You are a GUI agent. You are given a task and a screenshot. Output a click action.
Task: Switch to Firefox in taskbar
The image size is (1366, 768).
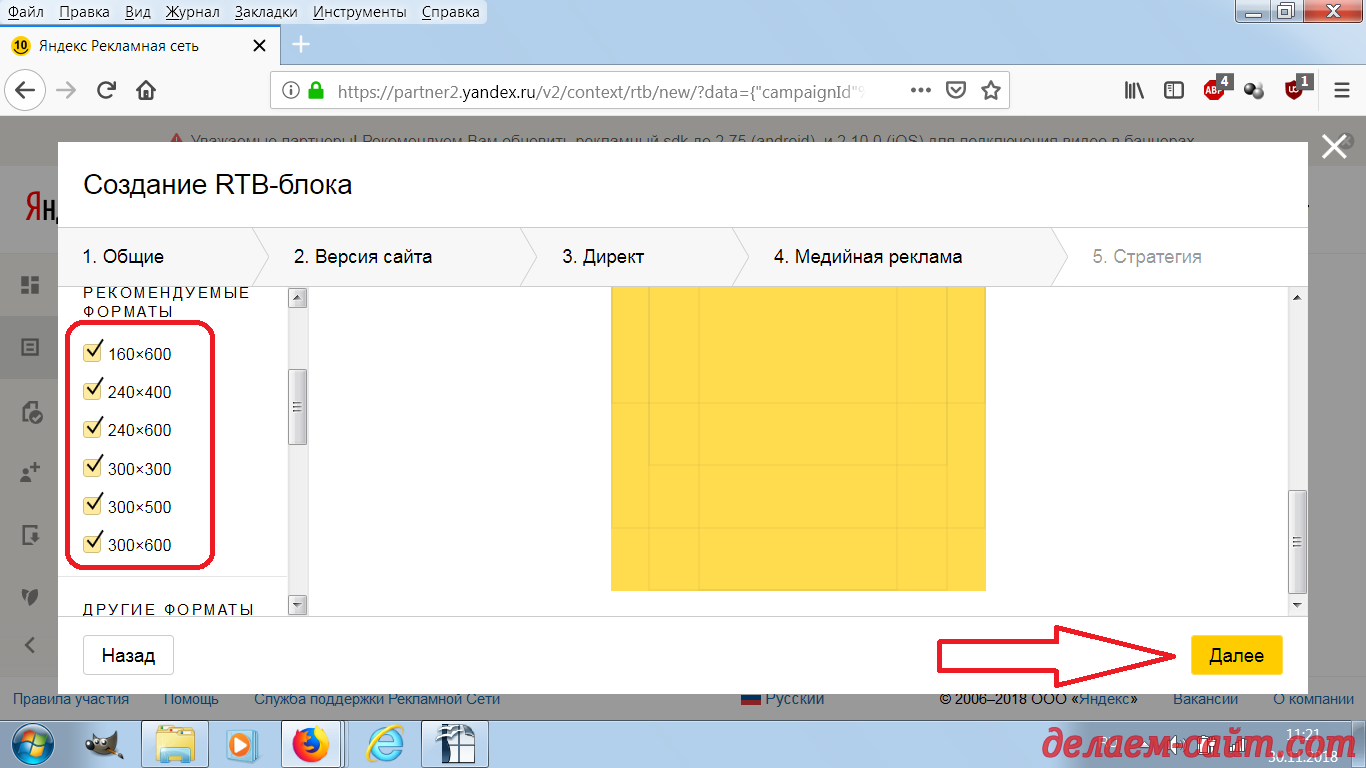pos(311,745)
